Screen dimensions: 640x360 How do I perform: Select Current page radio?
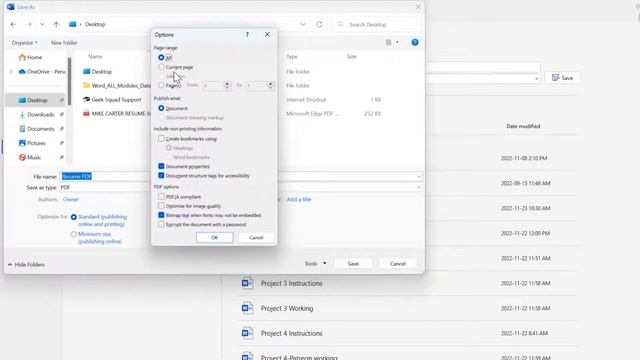tap(161, 67)
